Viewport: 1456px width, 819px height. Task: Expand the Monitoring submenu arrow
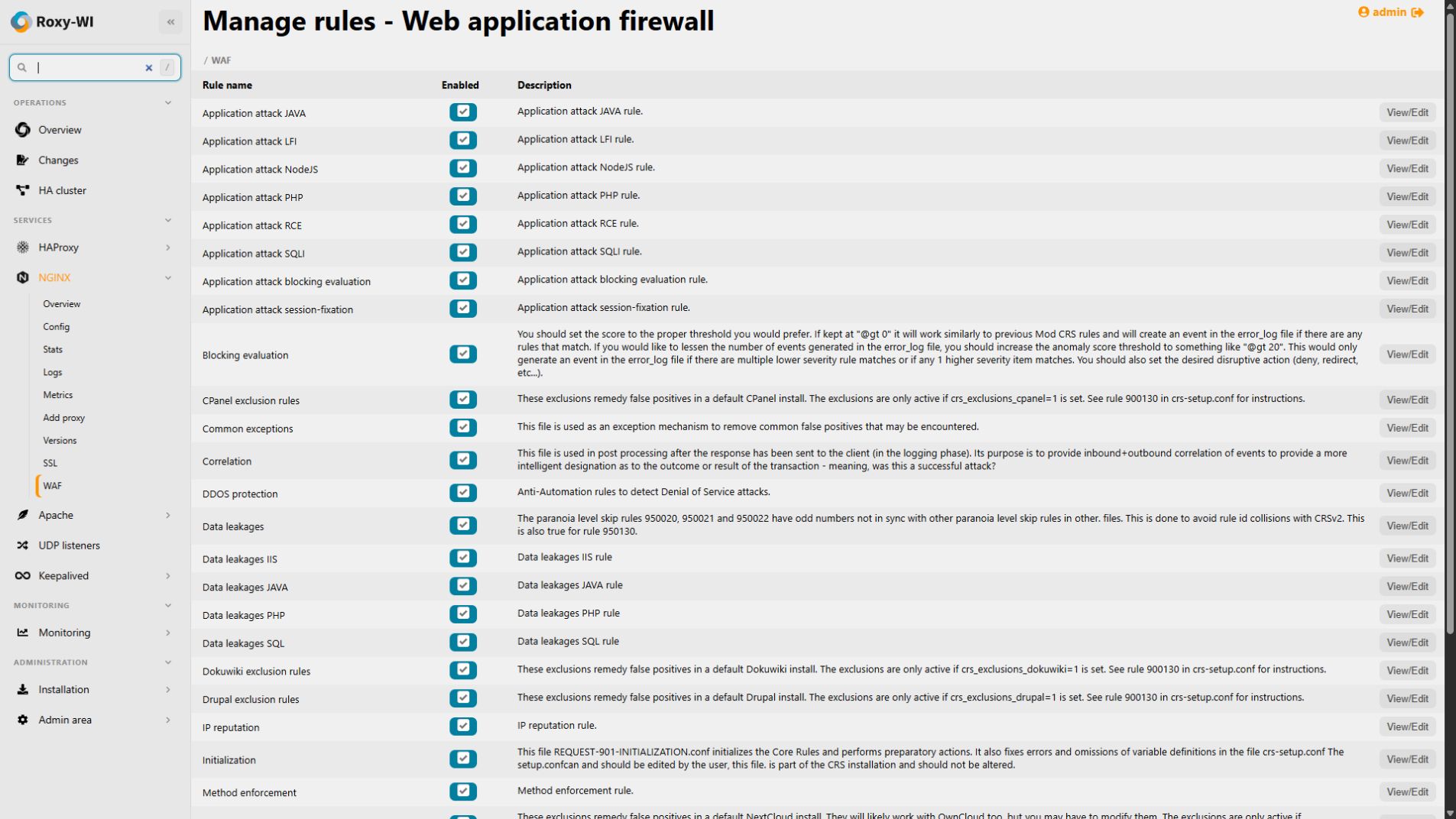[x=168, y=633]
